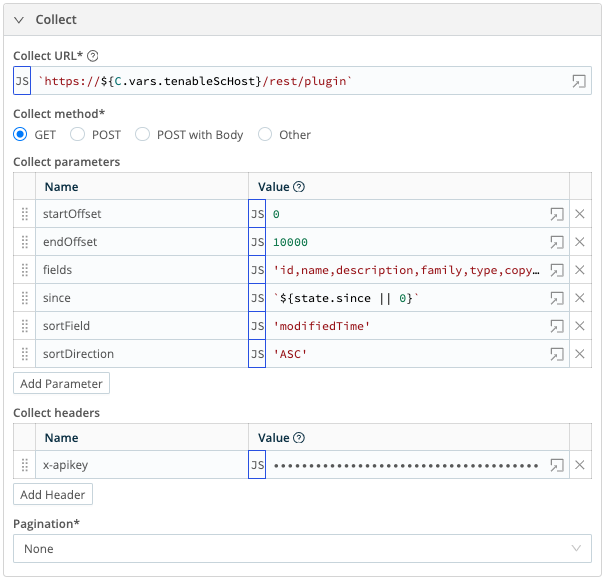Image resolution: width=605 pixels, height=581 pixels.
Task: Toggle JS mode for sortField value
Action: [257, 326]
